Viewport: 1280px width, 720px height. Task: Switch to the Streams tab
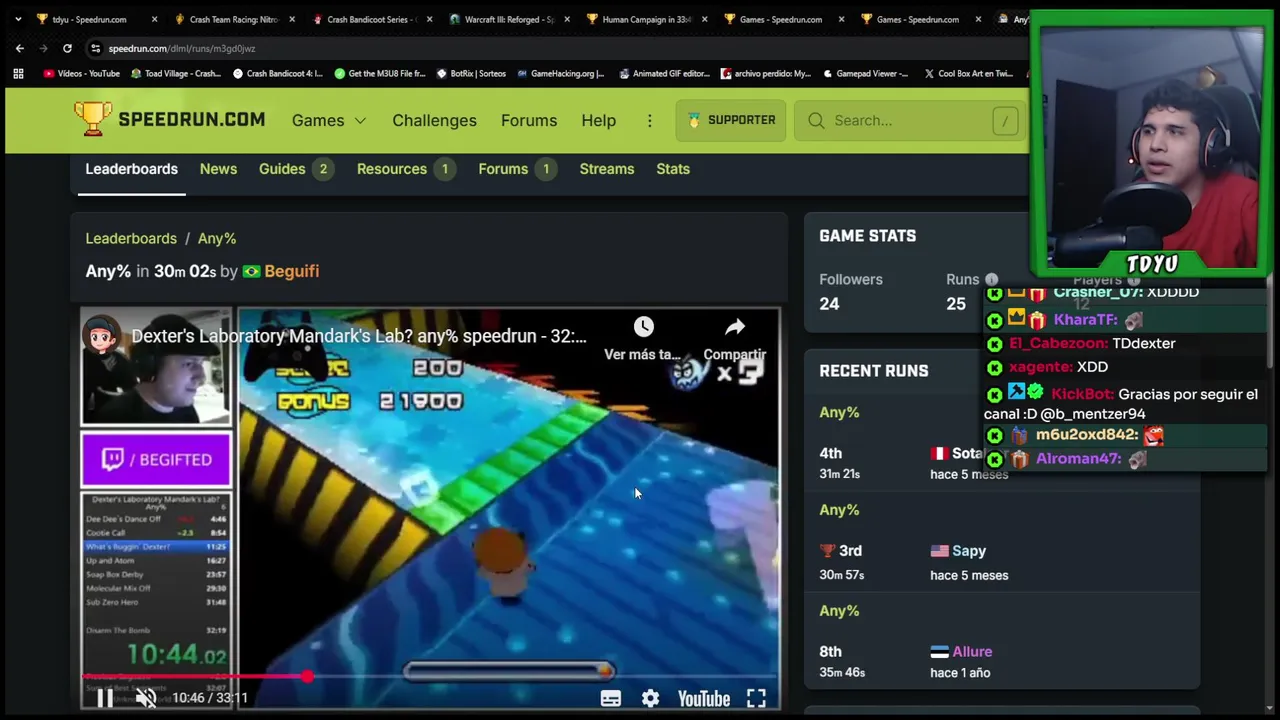[x=607, y=169]
